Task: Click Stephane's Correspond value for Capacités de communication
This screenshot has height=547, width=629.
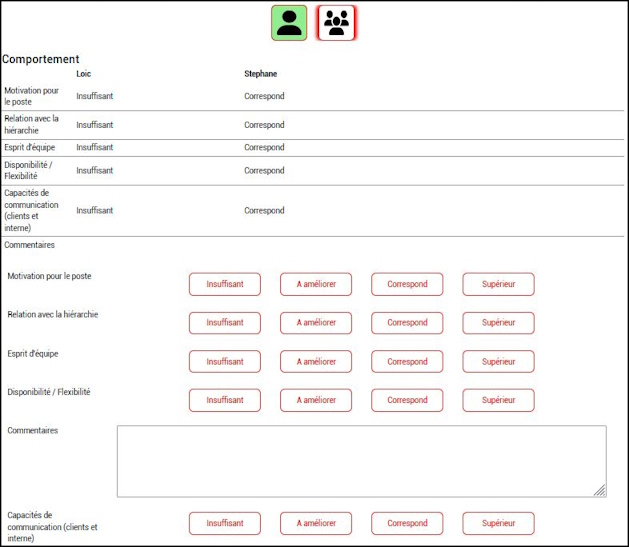Action: click(264, 211)
